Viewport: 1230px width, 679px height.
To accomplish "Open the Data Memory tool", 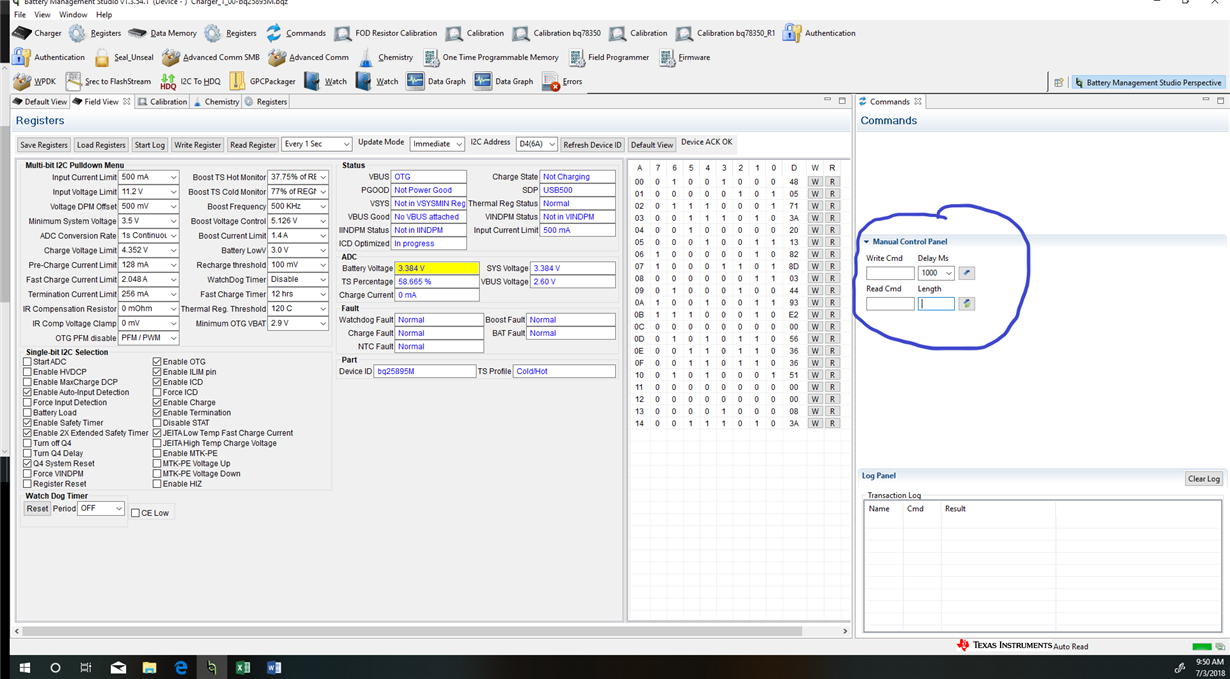I will [162, 33].
